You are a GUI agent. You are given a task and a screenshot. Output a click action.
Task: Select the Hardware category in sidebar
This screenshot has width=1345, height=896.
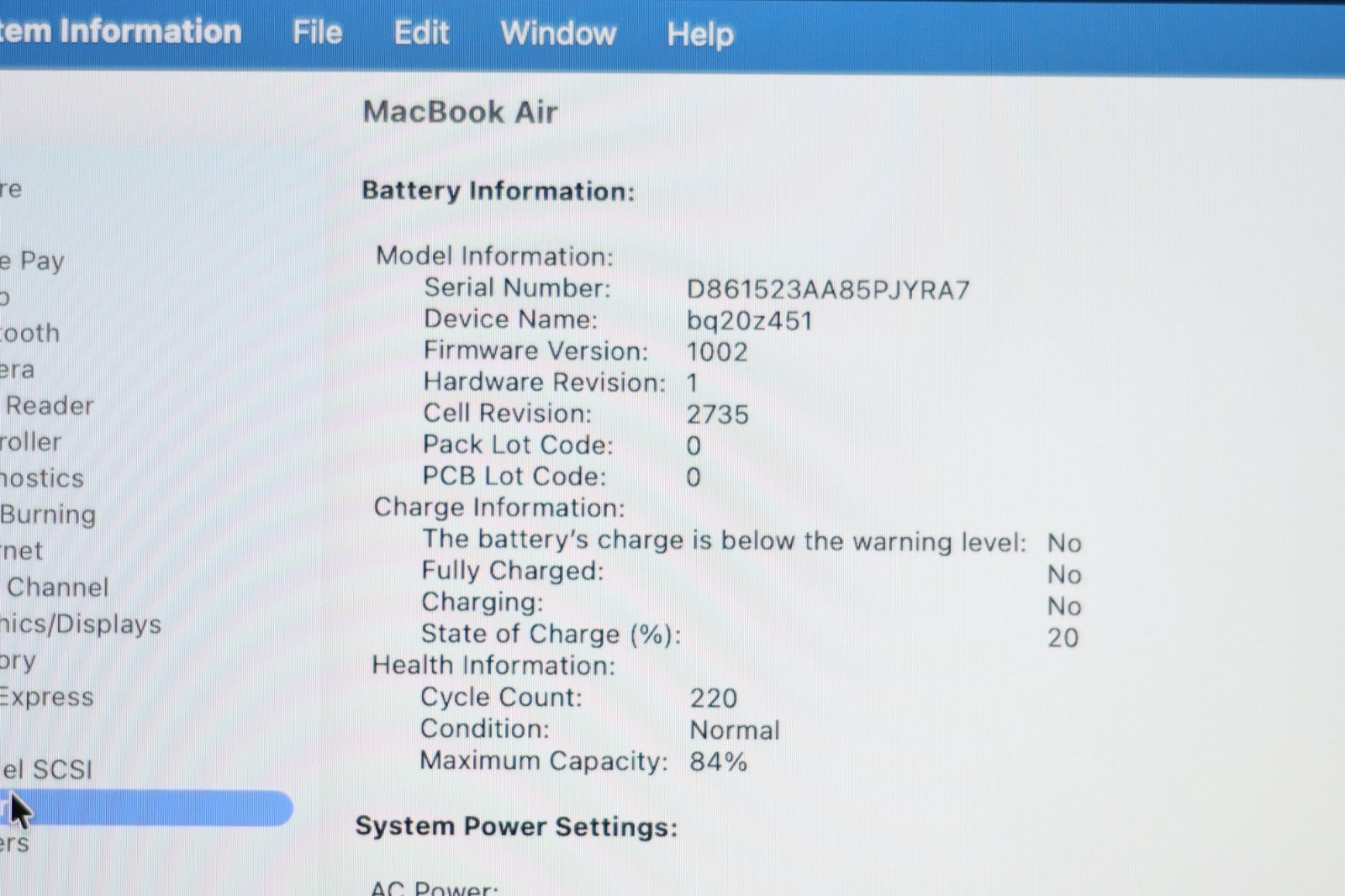[12, 188]
